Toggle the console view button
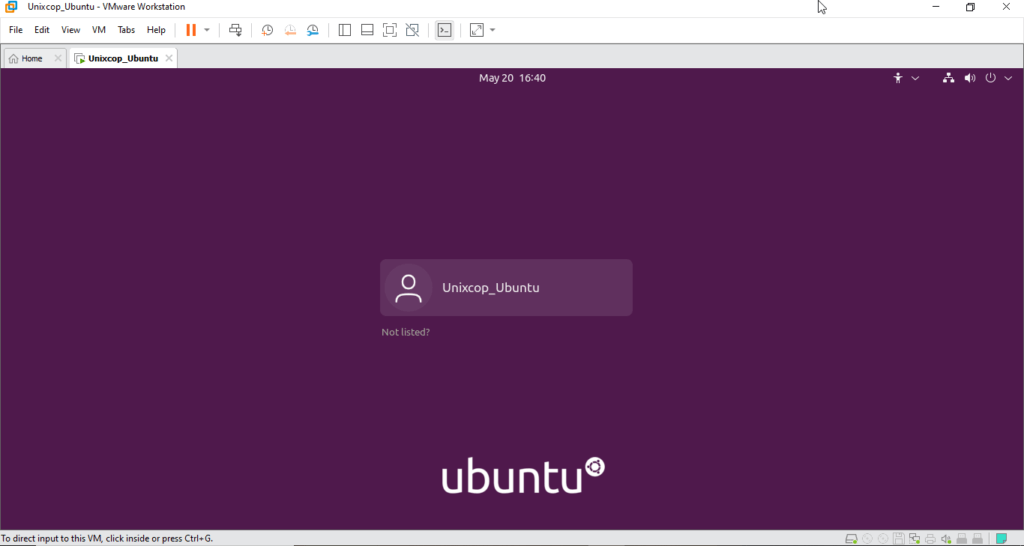 [444, 30]
